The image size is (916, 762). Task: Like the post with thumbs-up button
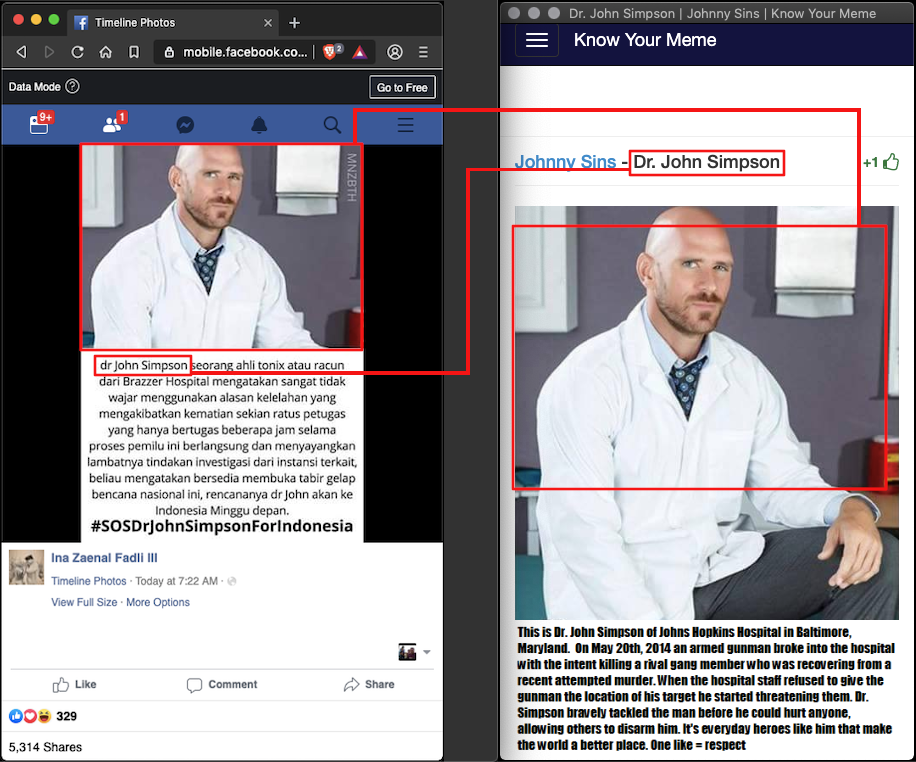click(75, 684)
